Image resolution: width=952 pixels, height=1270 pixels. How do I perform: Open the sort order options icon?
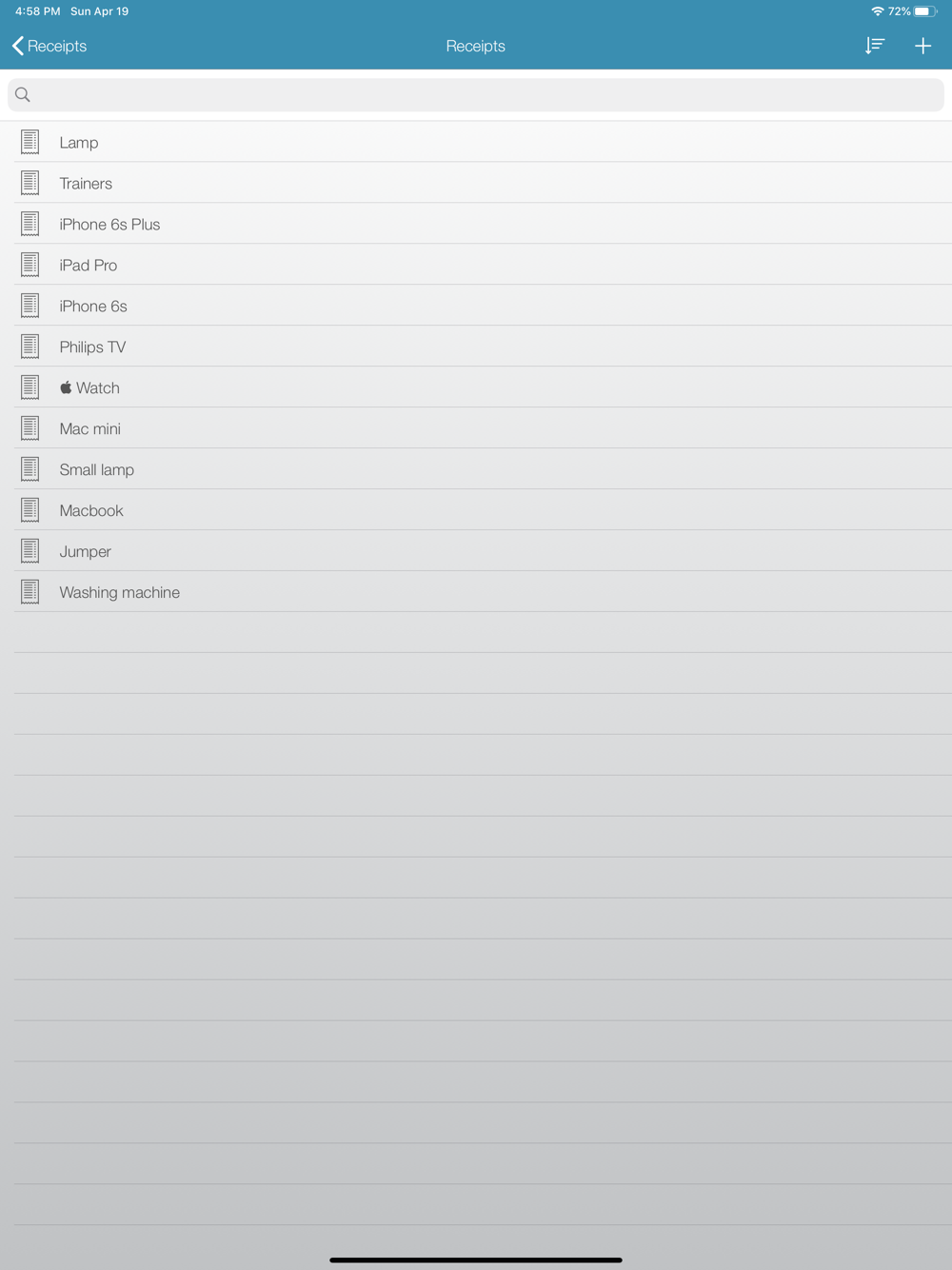point(875,46)
